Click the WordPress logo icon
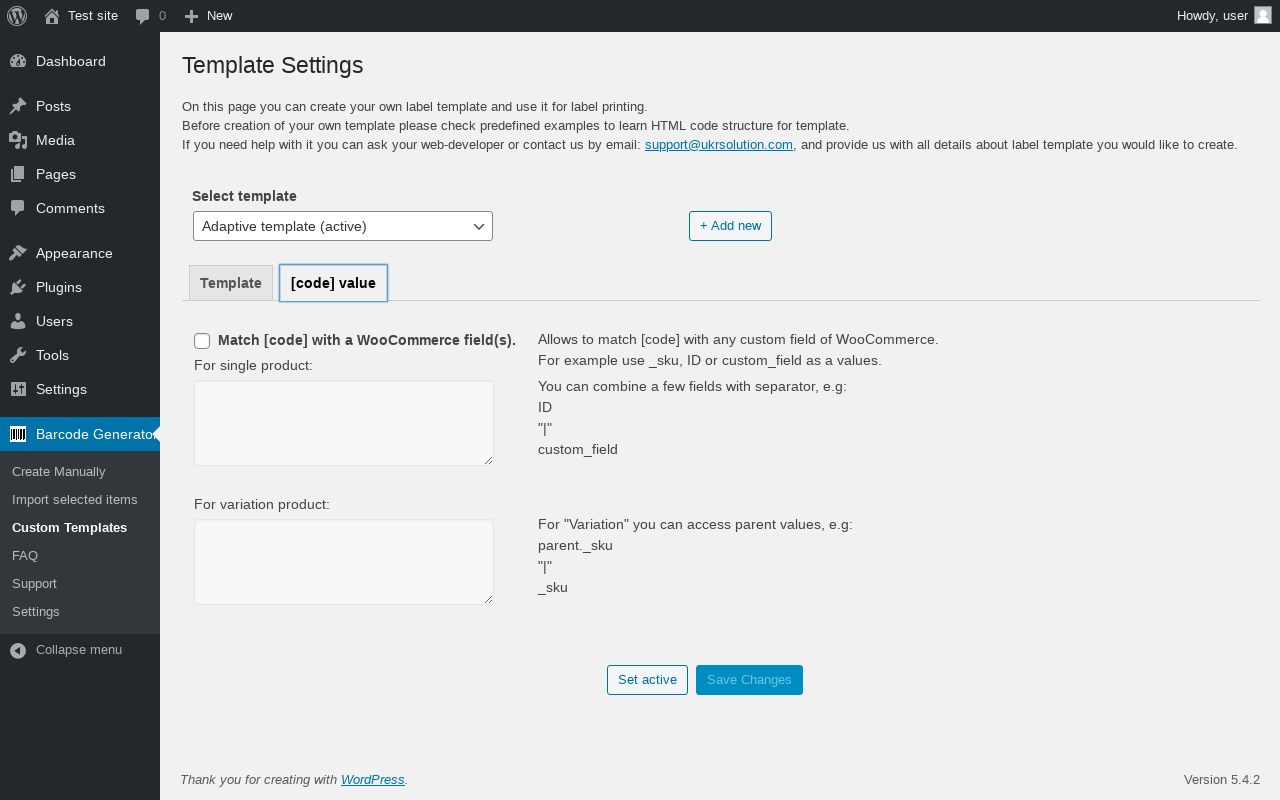 [17, 16]
